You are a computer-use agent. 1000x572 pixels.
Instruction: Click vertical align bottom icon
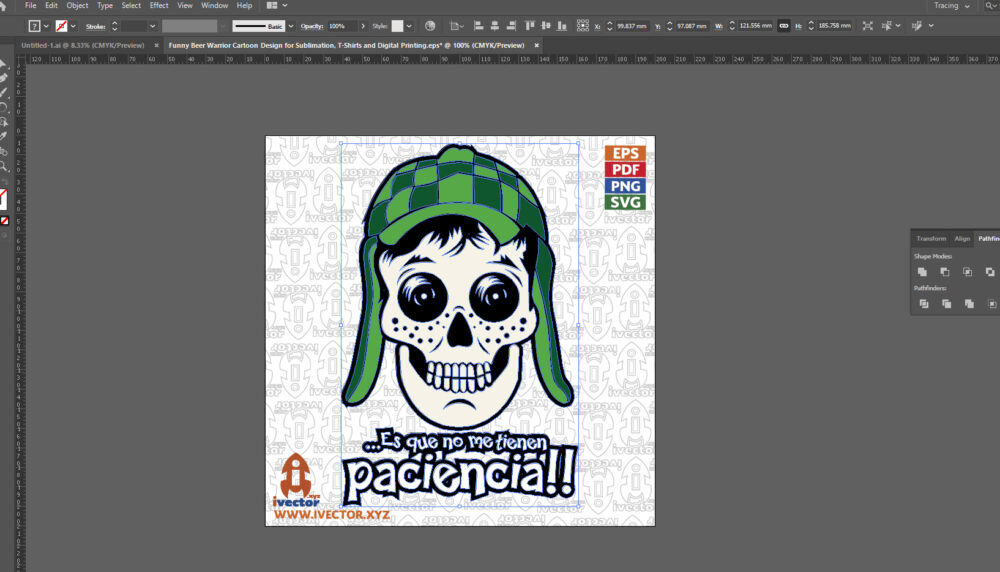click(562, 26)
